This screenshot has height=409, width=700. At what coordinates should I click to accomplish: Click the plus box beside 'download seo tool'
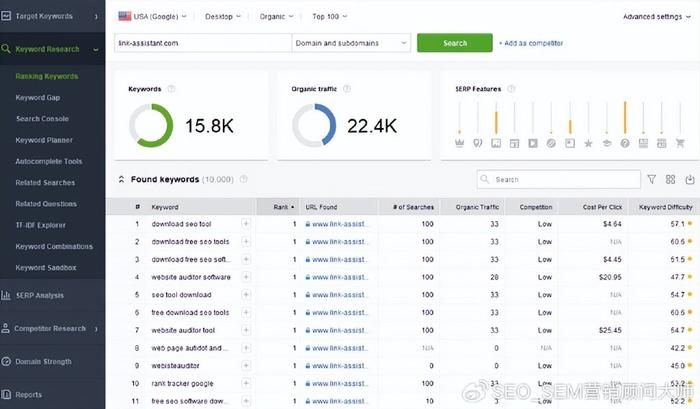point(246,224)
